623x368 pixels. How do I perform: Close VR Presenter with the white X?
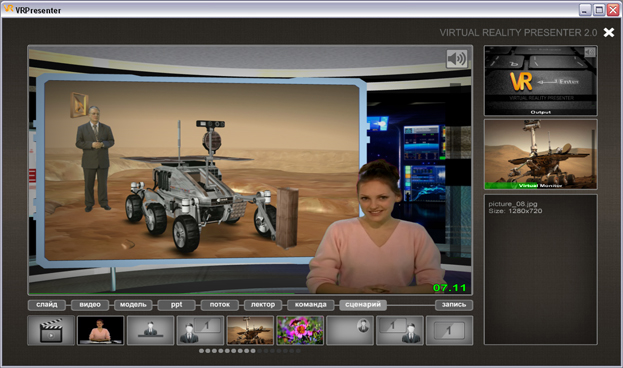tap(609, 33)
